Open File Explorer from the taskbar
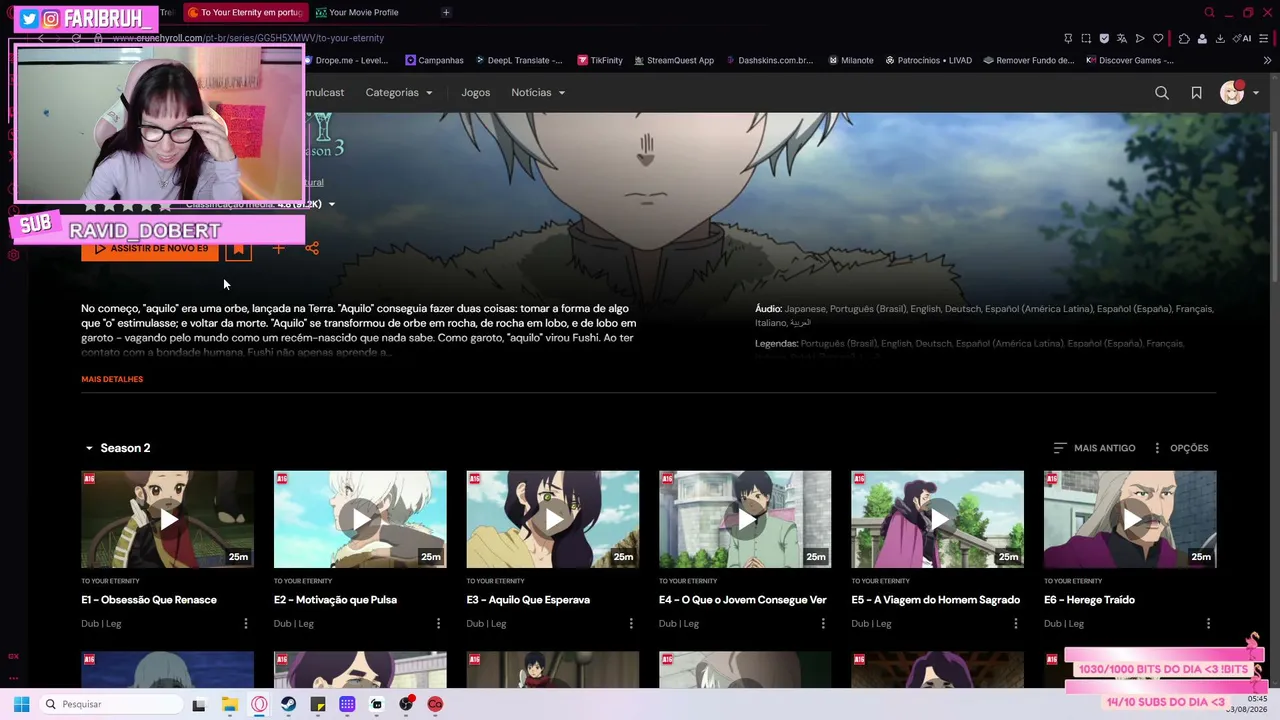 (229, 704)
